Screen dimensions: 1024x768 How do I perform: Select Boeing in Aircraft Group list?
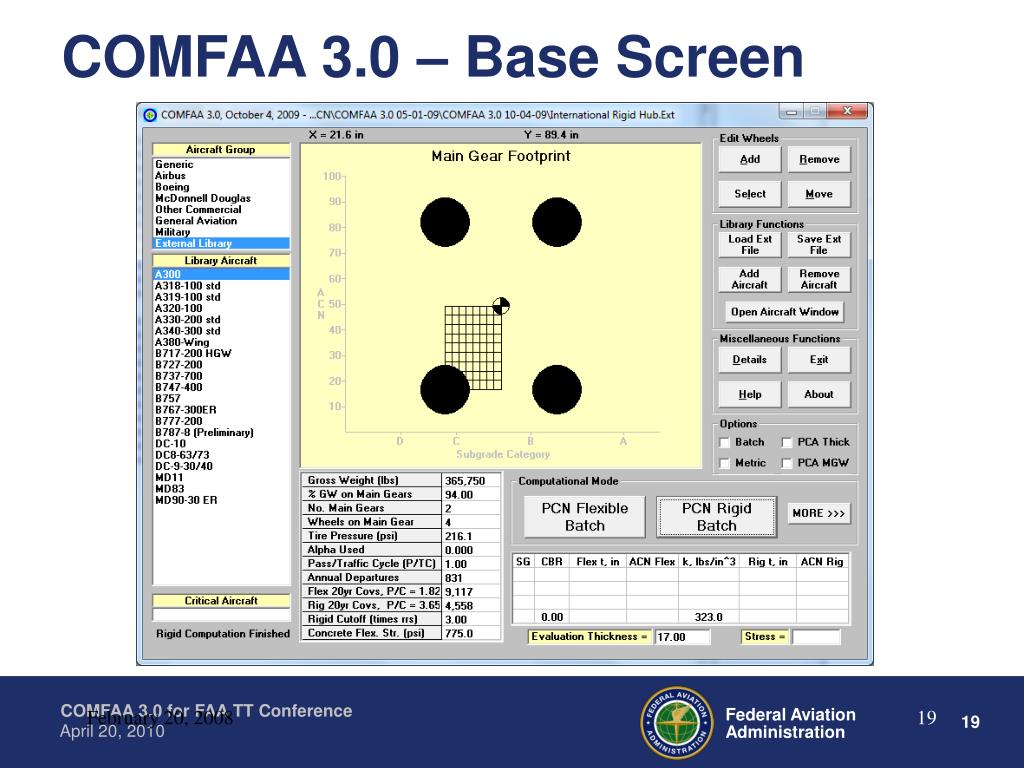(221, 187)
